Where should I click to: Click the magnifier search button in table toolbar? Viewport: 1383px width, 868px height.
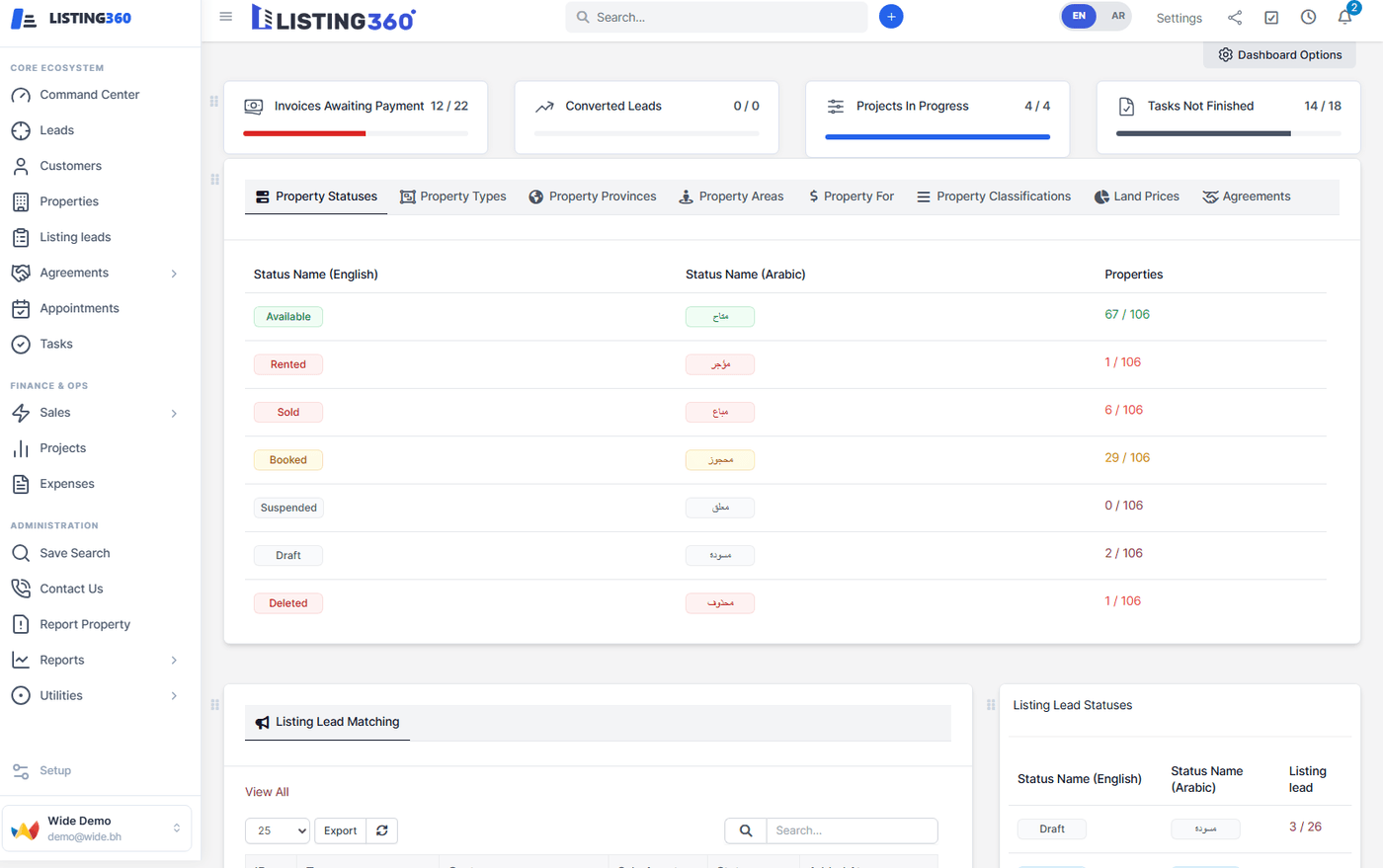[x=746, y=830]
